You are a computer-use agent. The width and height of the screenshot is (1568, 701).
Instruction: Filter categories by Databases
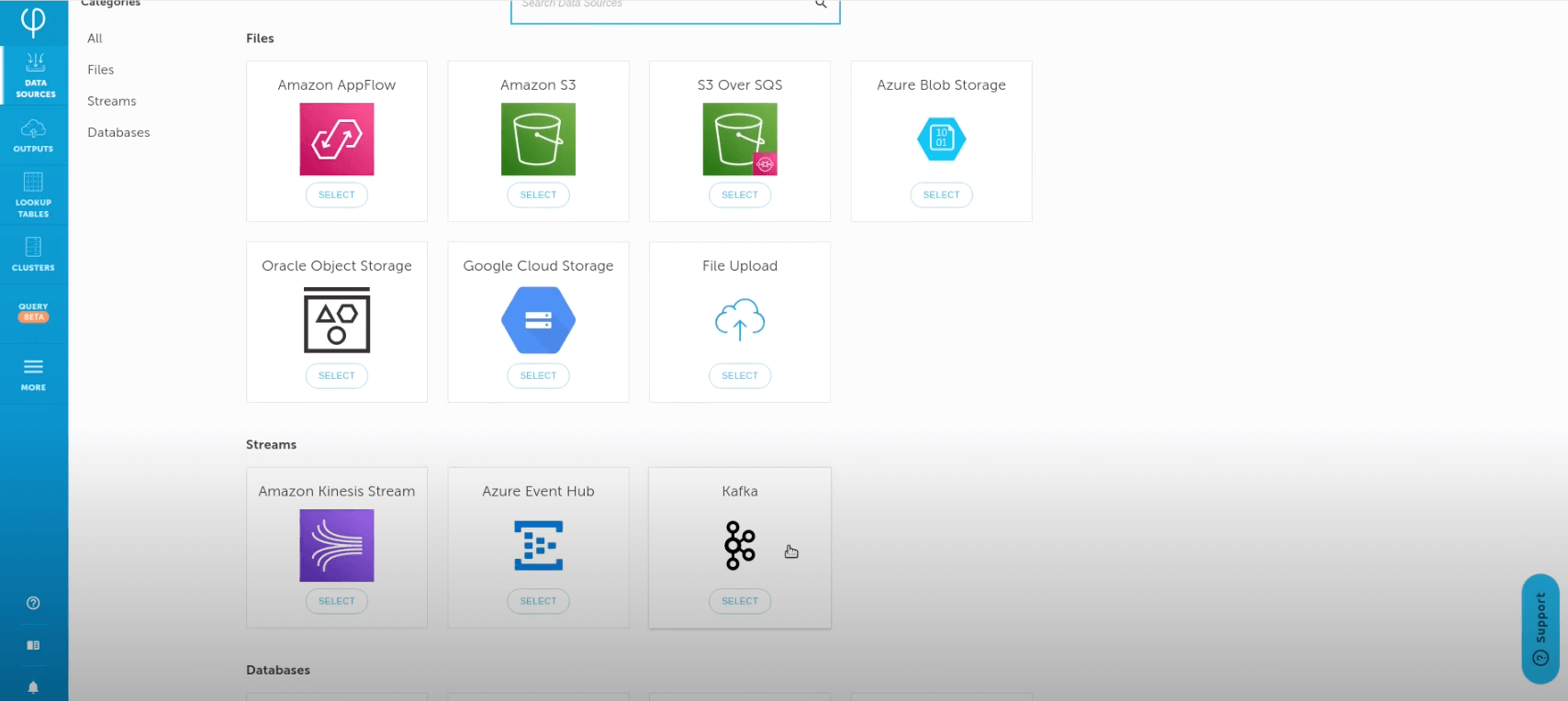coord(118,132)
